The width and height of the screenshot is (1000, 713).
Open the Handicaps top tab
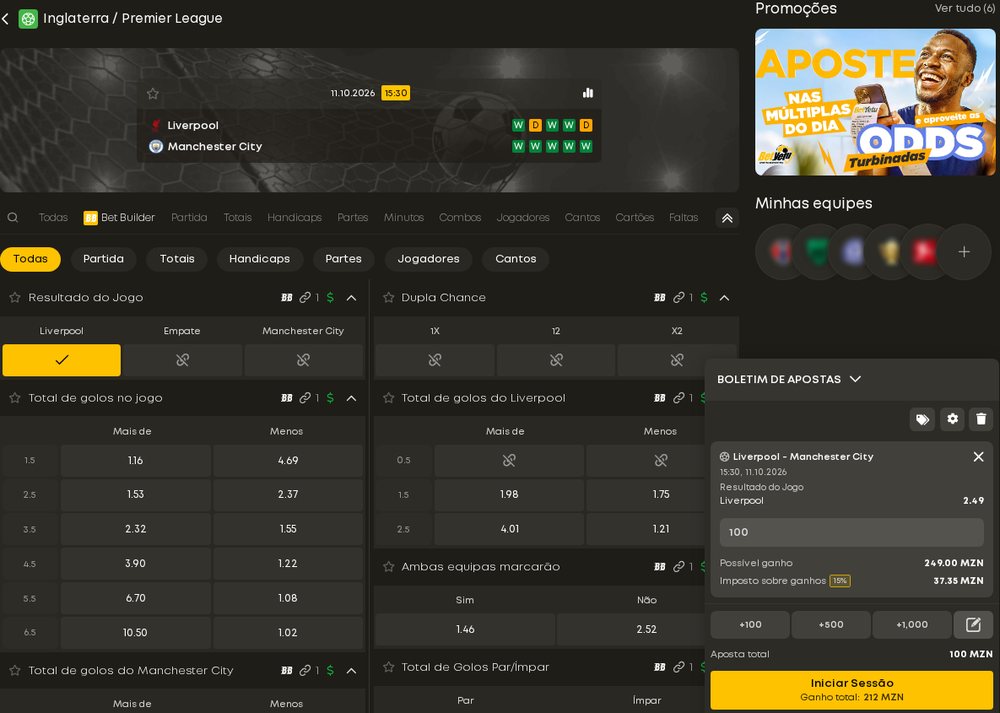294,217
